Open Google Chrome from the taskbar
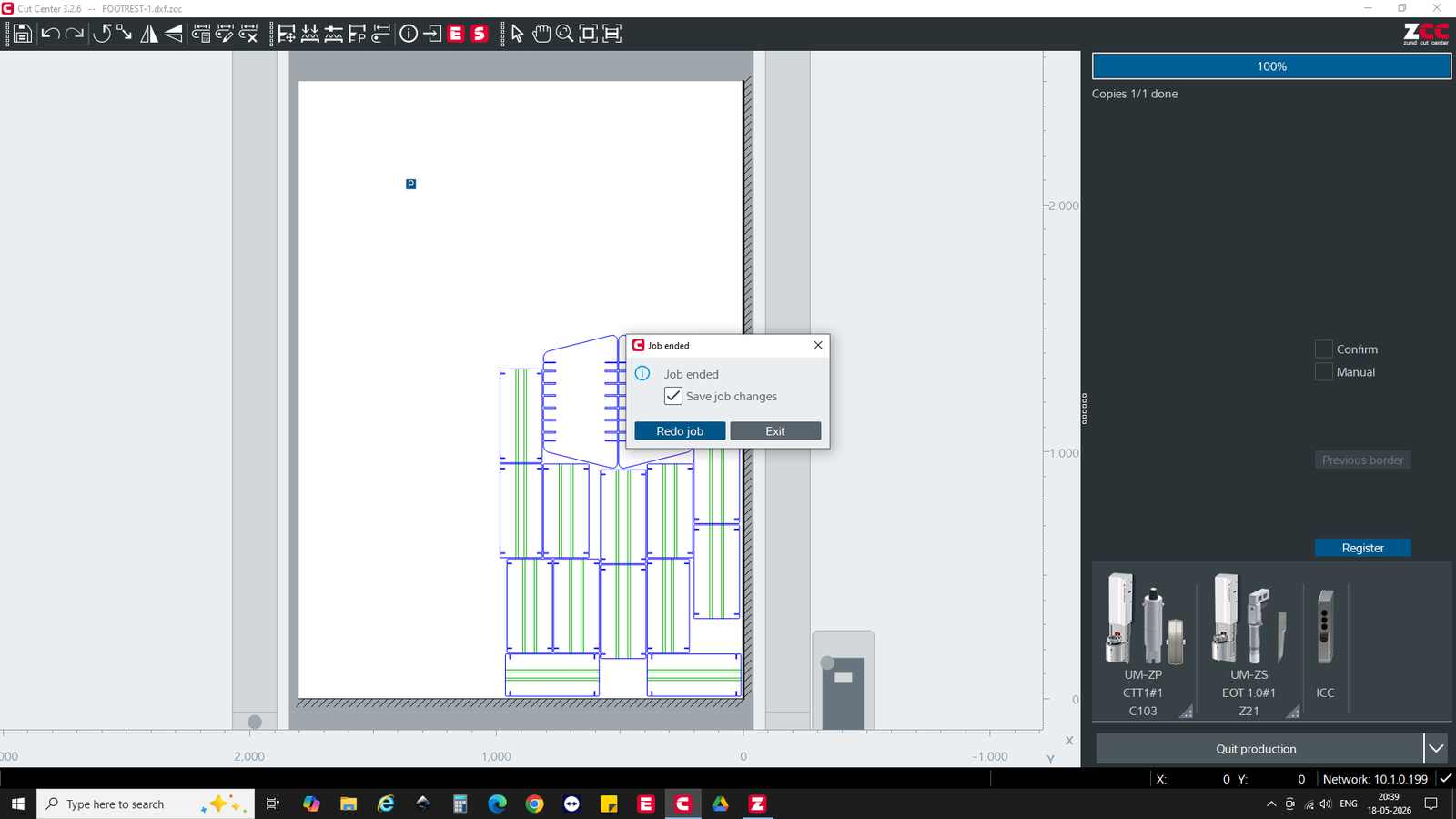 [534, 804]
